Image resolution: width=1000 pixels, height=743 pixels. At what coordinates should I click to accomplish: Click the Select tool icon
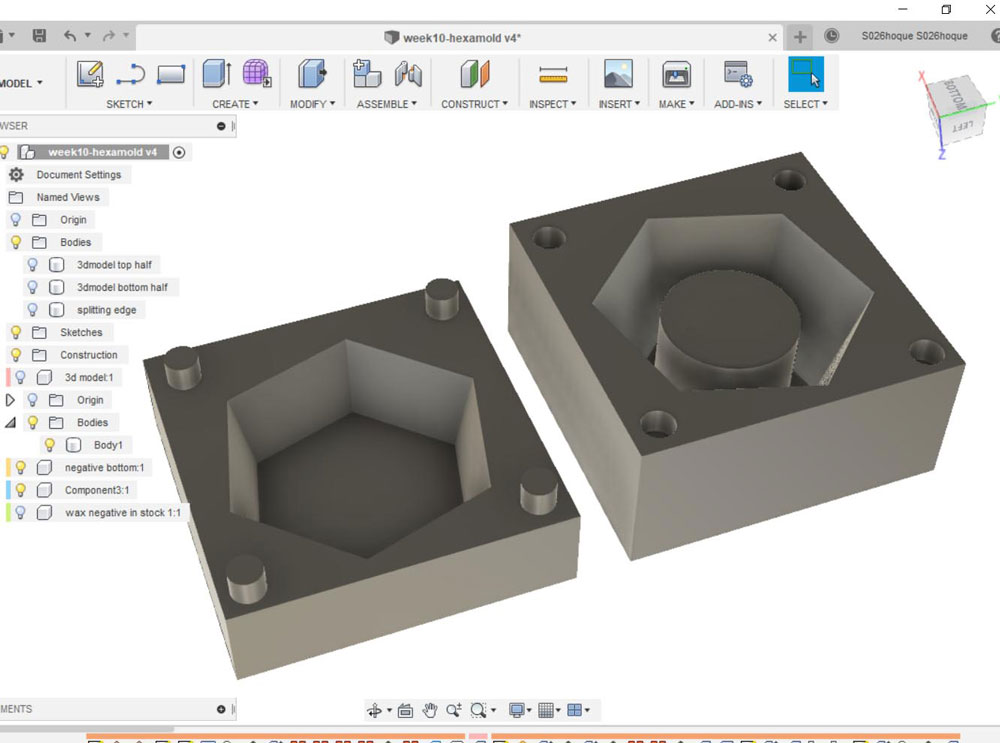point(805,74)
